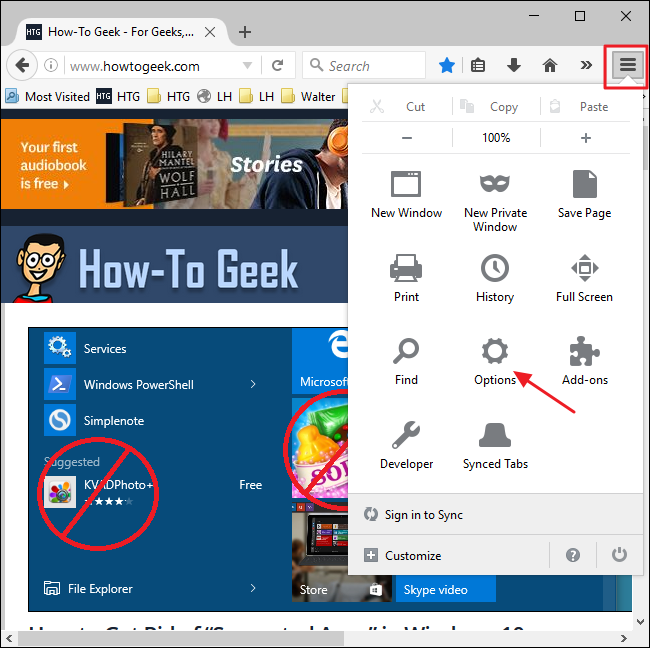Open the Add-ons puzzle piece
The height and width of the screenshot is (648, 650).
point(585,351)
